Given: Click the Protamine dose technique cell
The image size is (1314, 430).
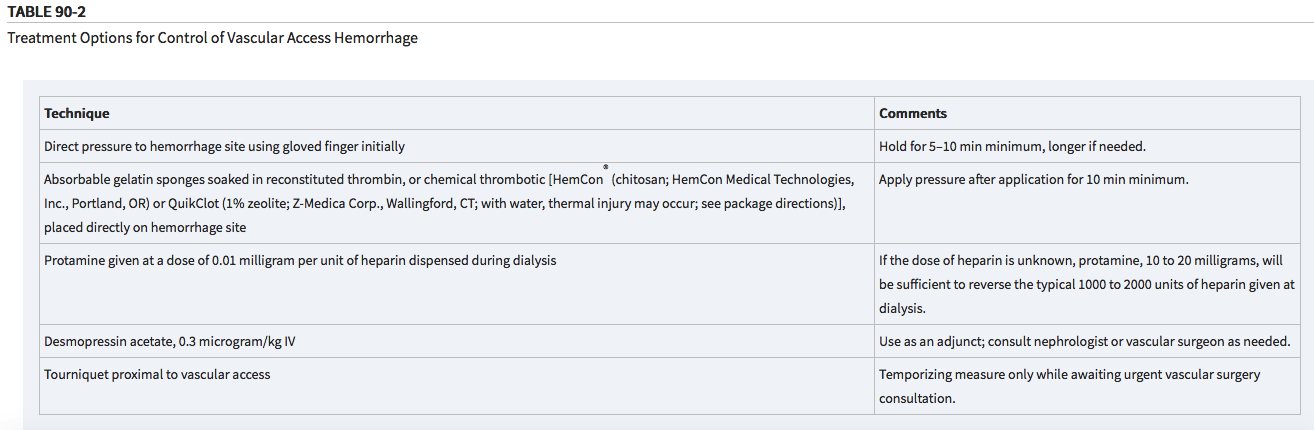Looking at the screenshot, I should point(456,284).
